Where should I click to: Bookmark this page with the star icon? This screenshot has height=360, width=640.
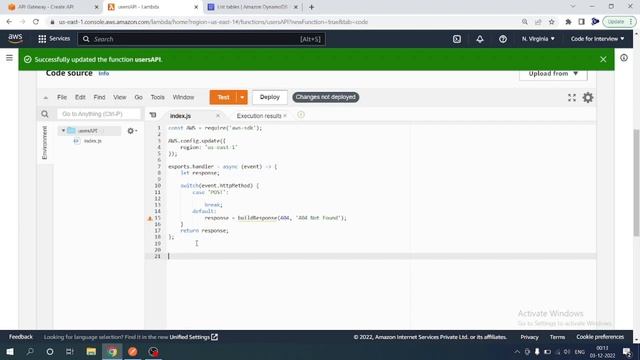552,22
